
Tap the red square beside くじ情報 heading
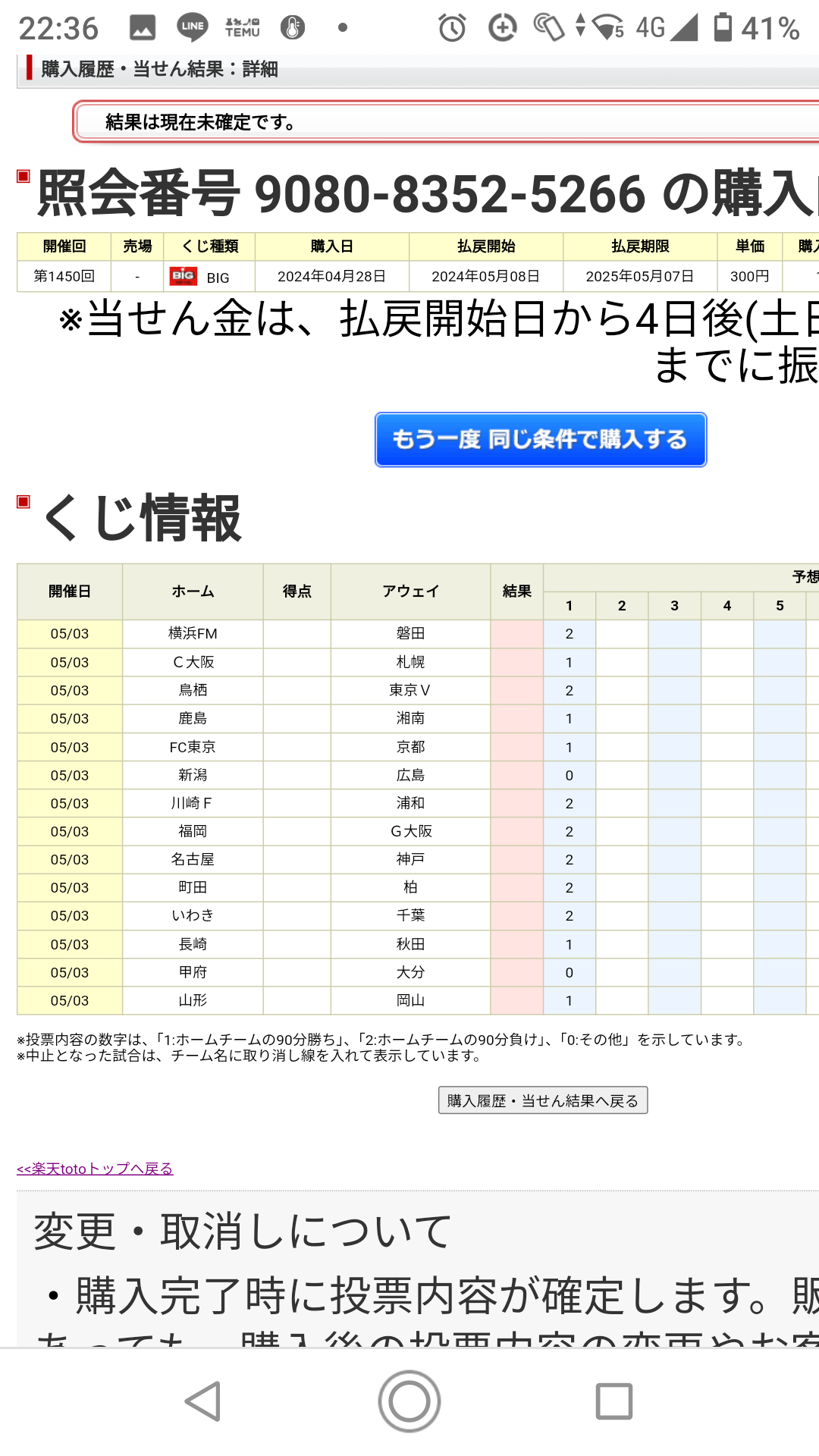pyautogui.click(x=24, y=501)
